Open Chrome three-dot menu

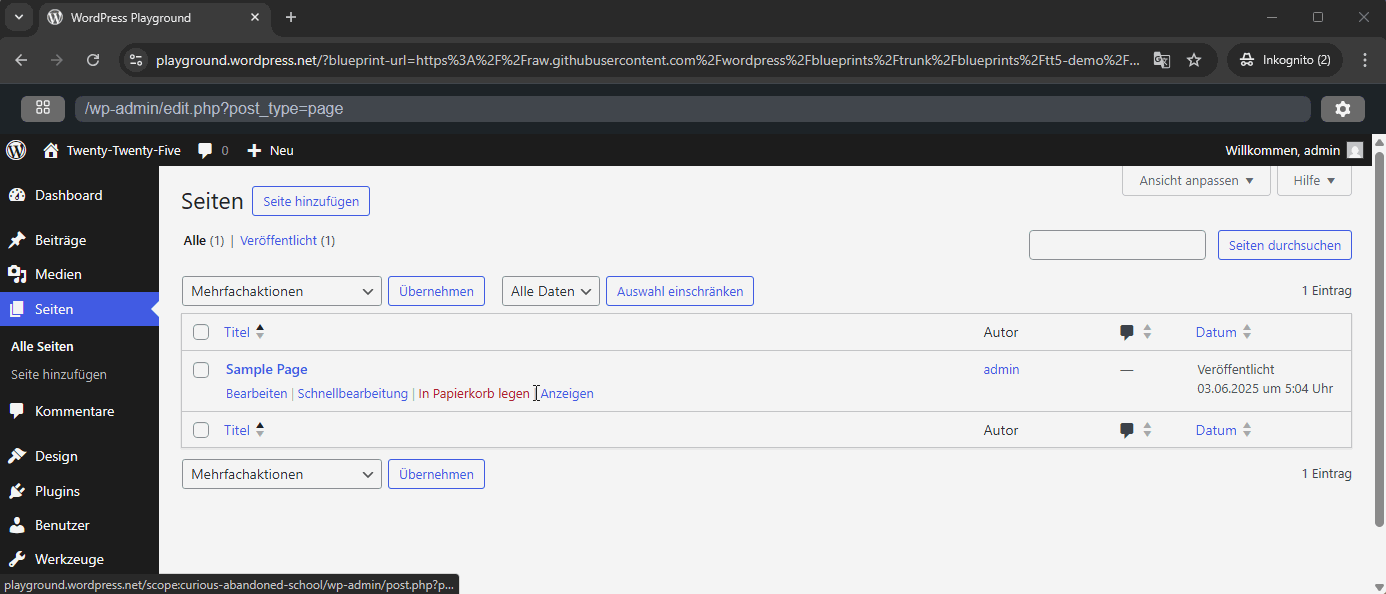(1366, 60)
